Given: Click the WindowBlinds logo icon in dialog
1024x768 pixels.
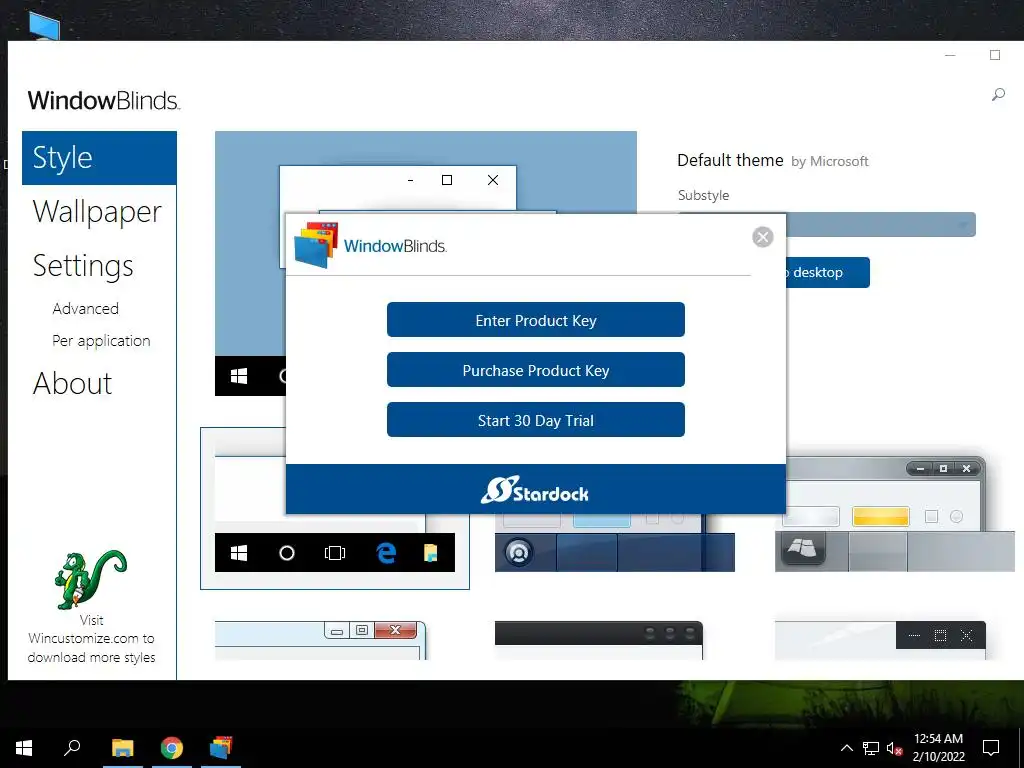Looking at the screenshot, I should tap(316, 245).
